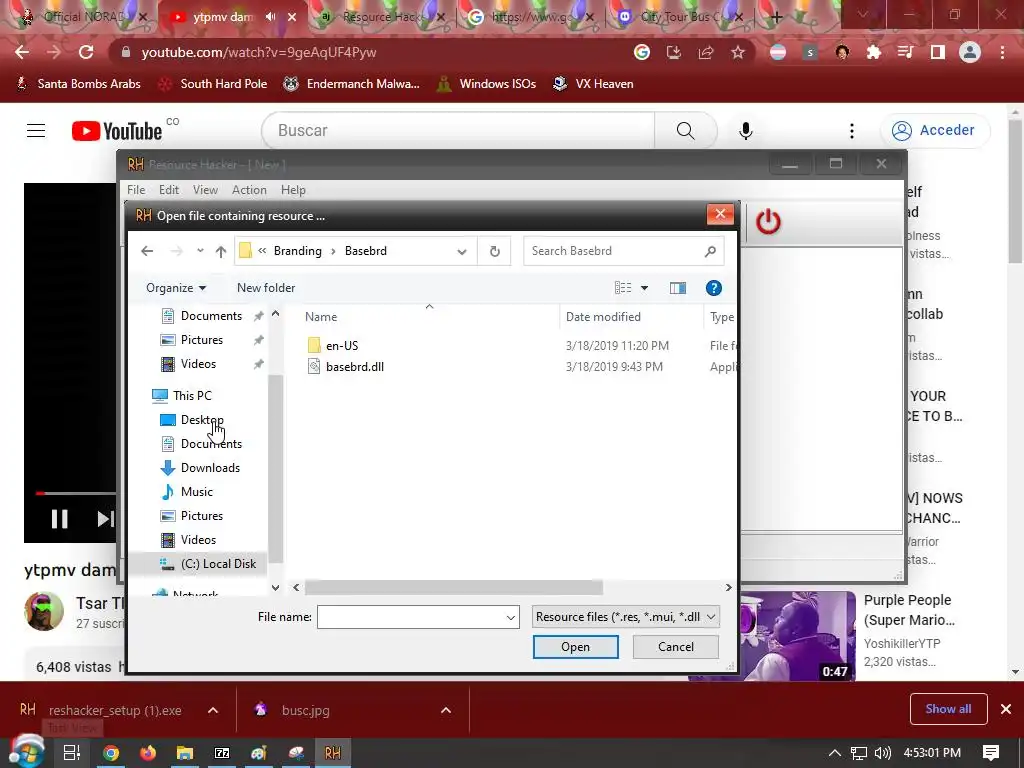Select Desktop in navigation pane
The height and width of the screenshot is (768, 1024).
(x=202, y=420)
